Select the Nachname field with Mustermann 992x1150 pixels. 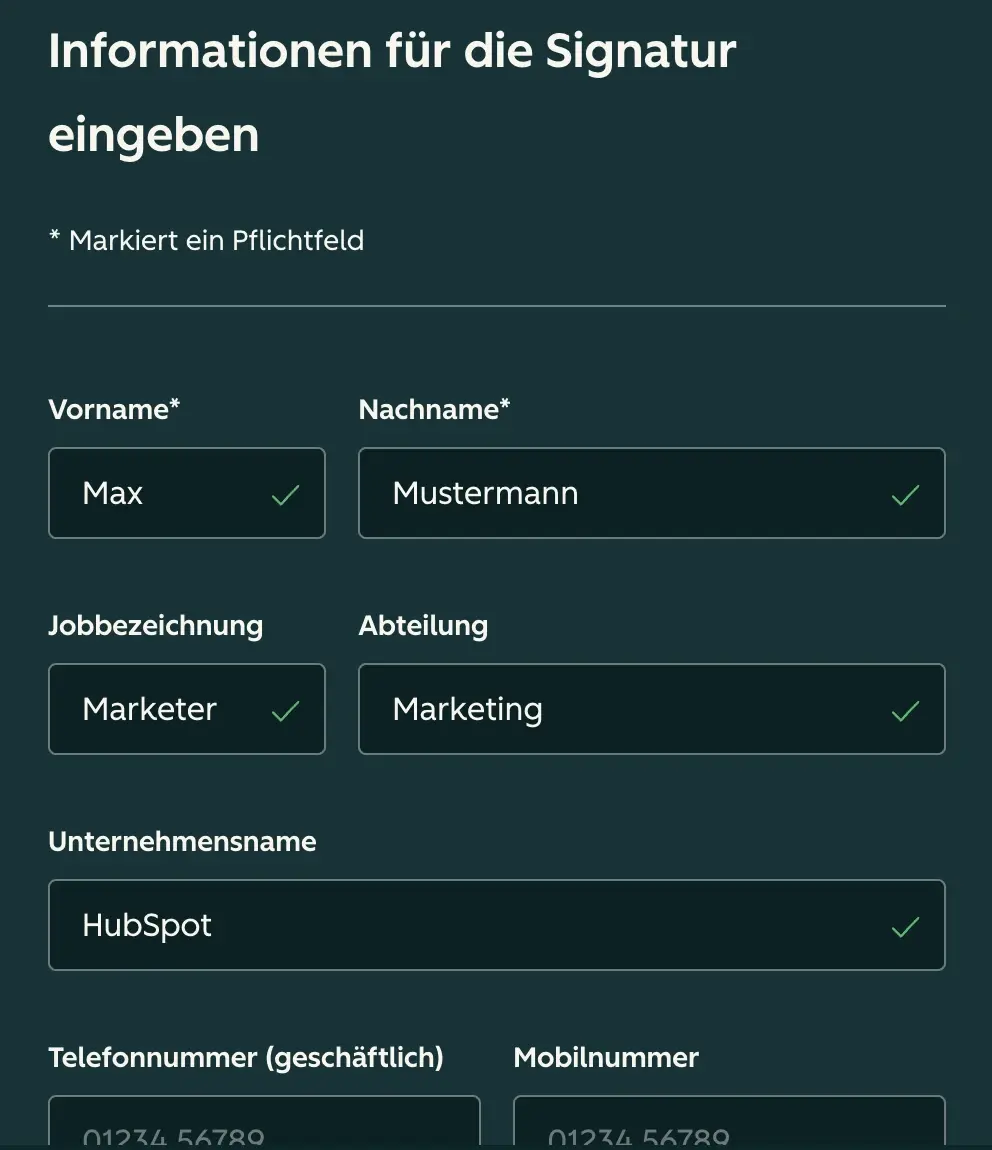pos(620,493)
